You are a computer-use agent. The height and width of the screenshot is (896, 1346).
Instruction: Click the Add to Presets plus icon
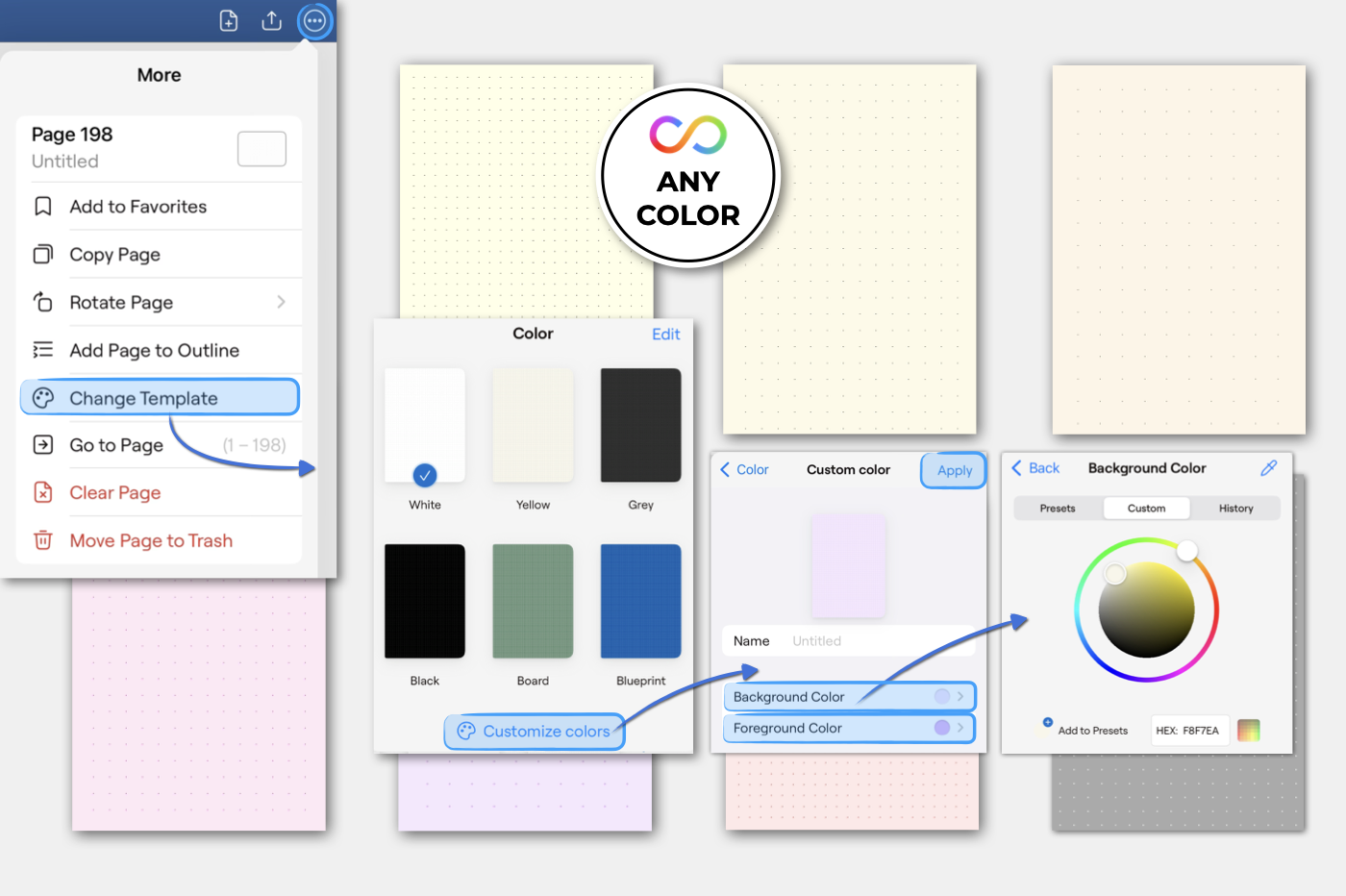[1048, 722]
